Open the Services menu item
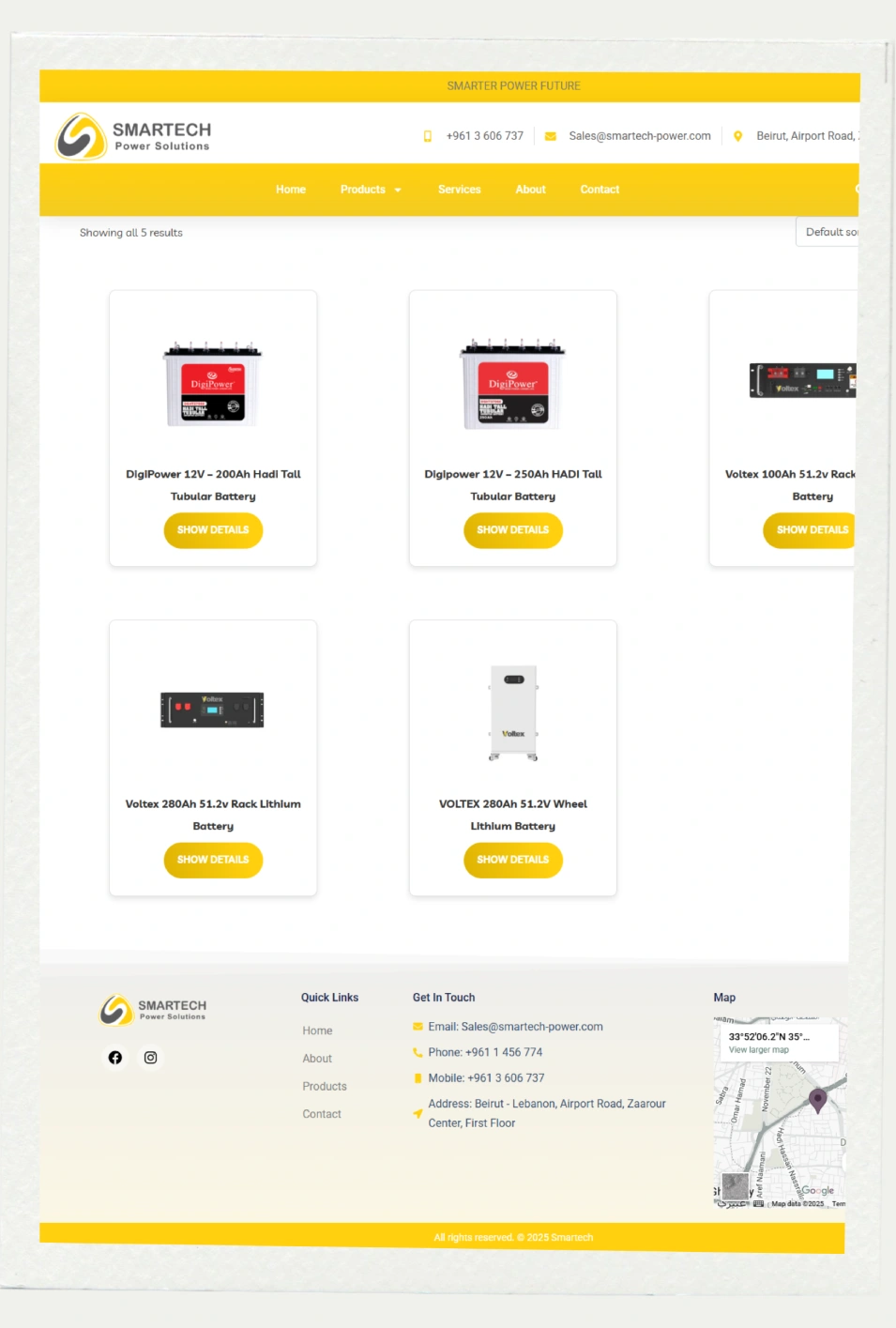Viewport: 896px width, 1328px height. pos(459,190)
